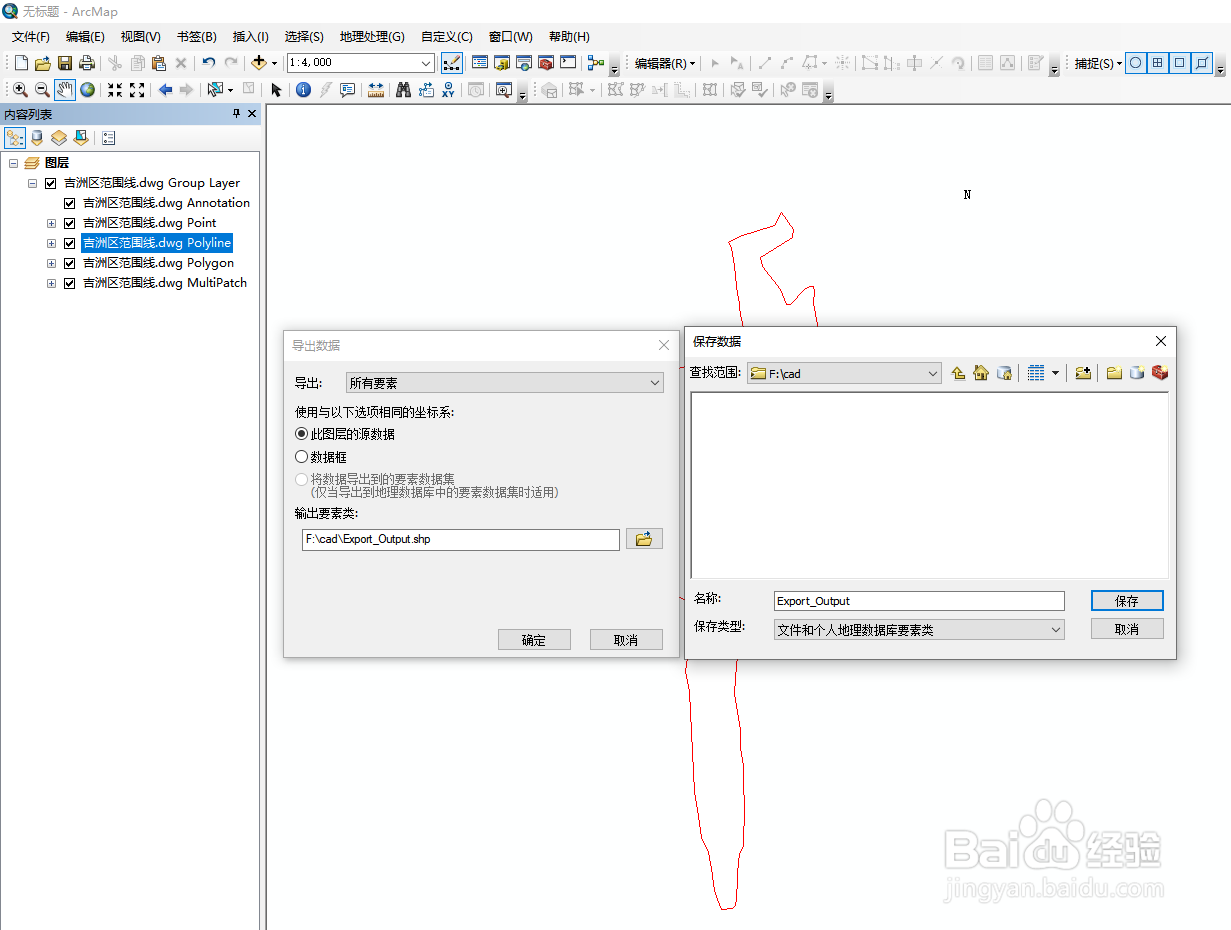The image size is (1231, 930).
Task: Open the Table of Contents window icon
Action: (480, 63)
